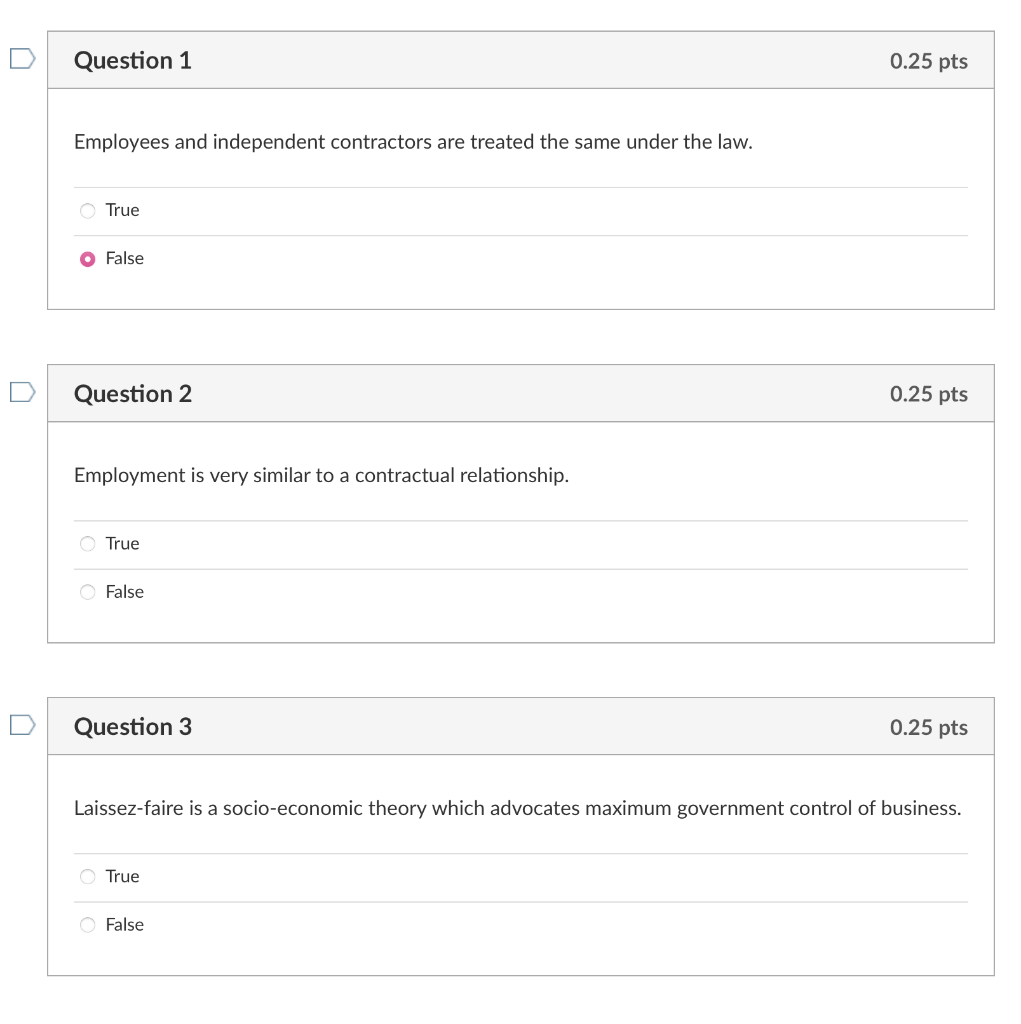Mark False for the Laissez-faire question
Image resolution: width=1021 pixels, height=1024 pixels.
pos(88,925)
